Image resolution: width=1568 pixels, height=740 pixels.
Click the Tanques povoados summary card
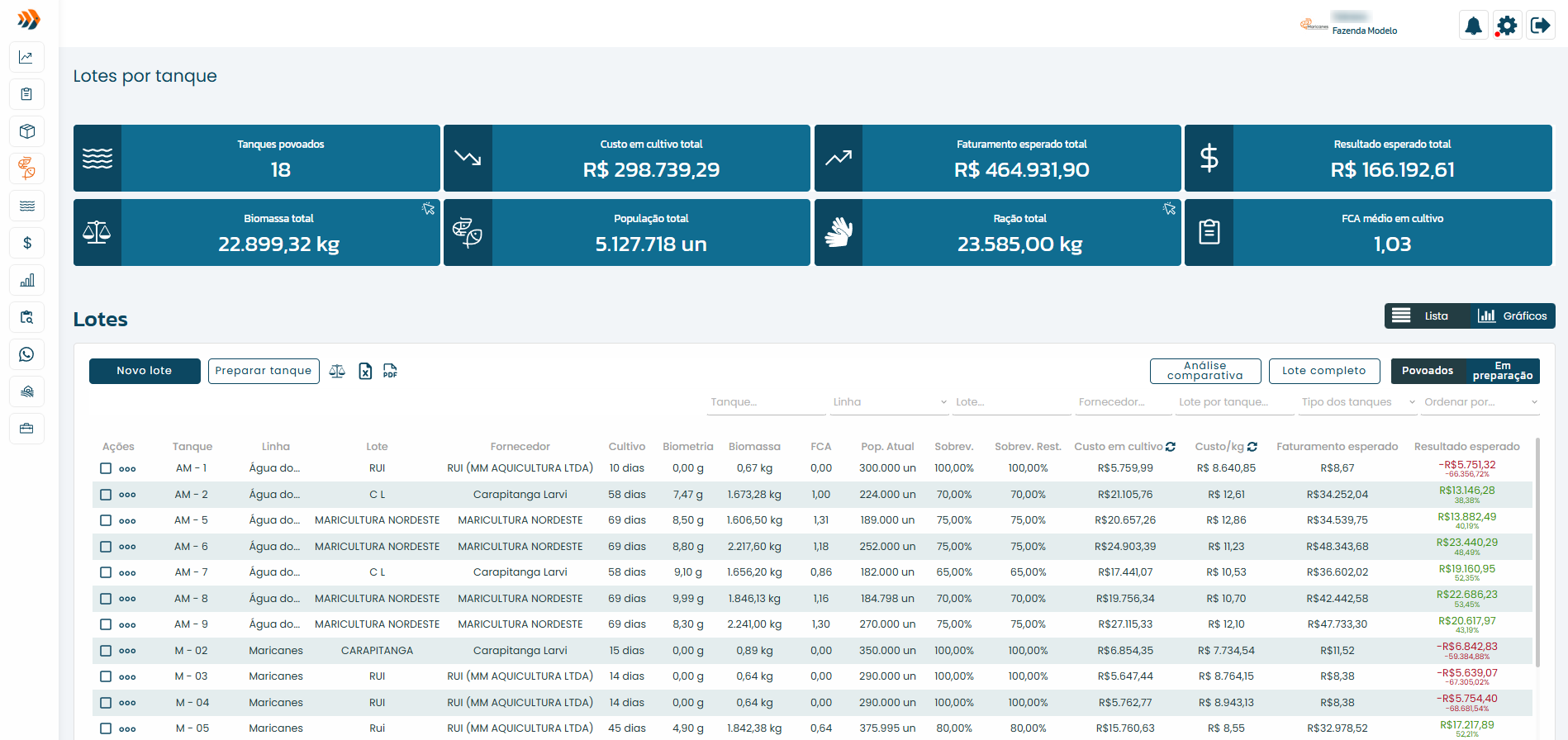tap(257, 158)
